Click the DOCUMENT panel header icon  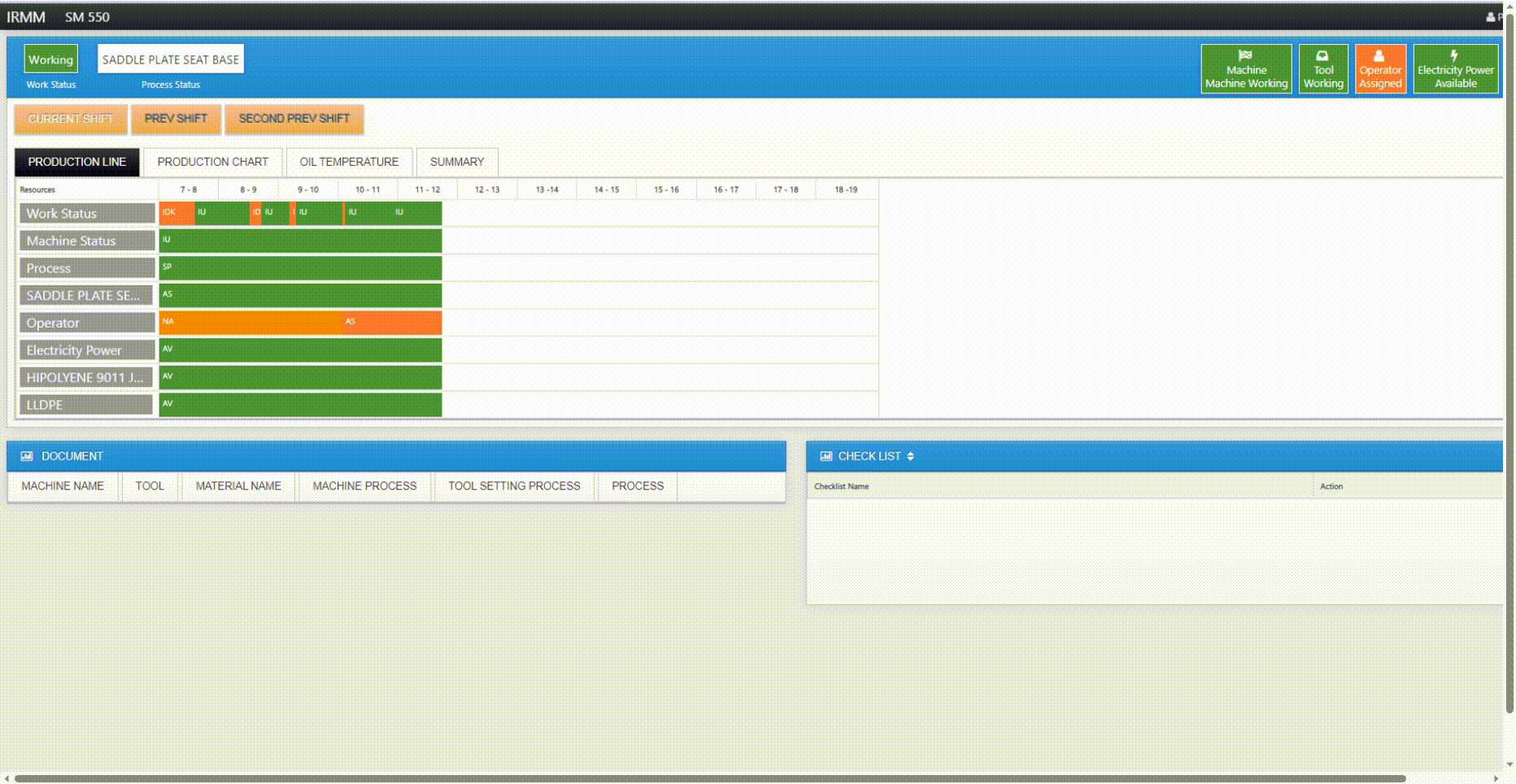coord(27,456)
